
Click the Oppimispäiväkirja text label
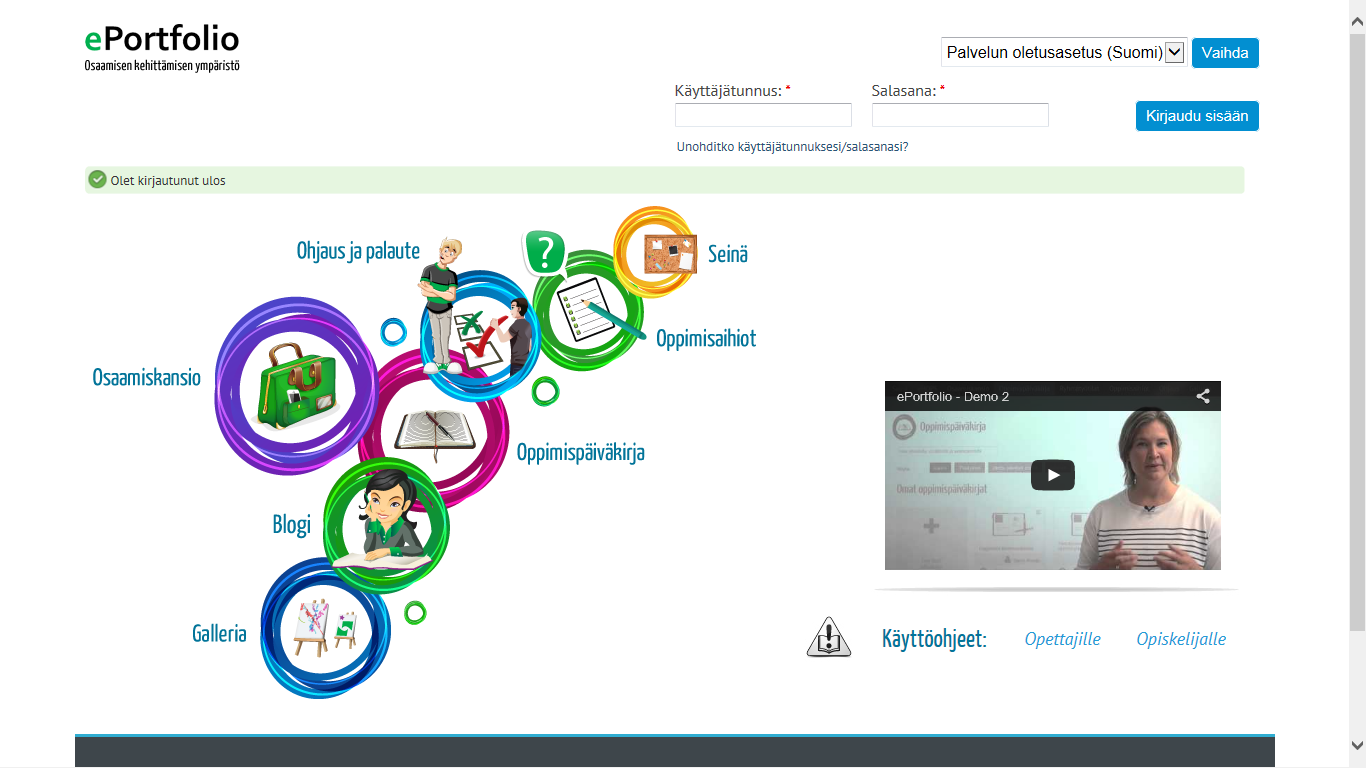click(580, 453)
